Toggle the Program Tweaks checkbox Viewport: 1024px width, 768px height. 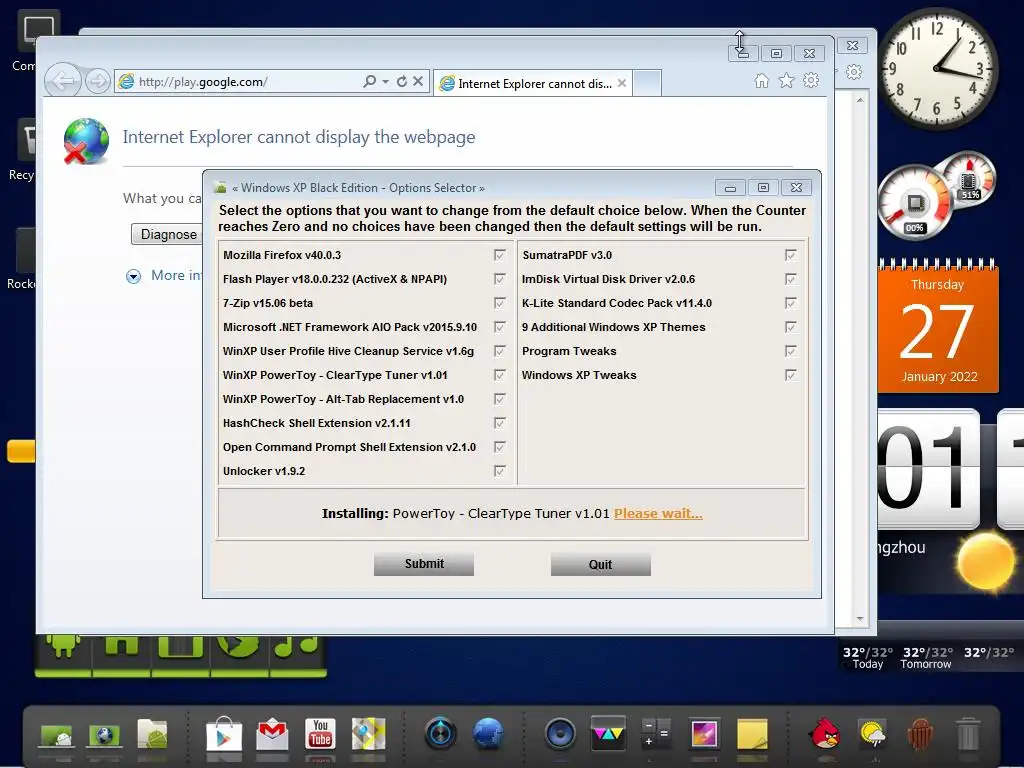(x=790, y=351)
